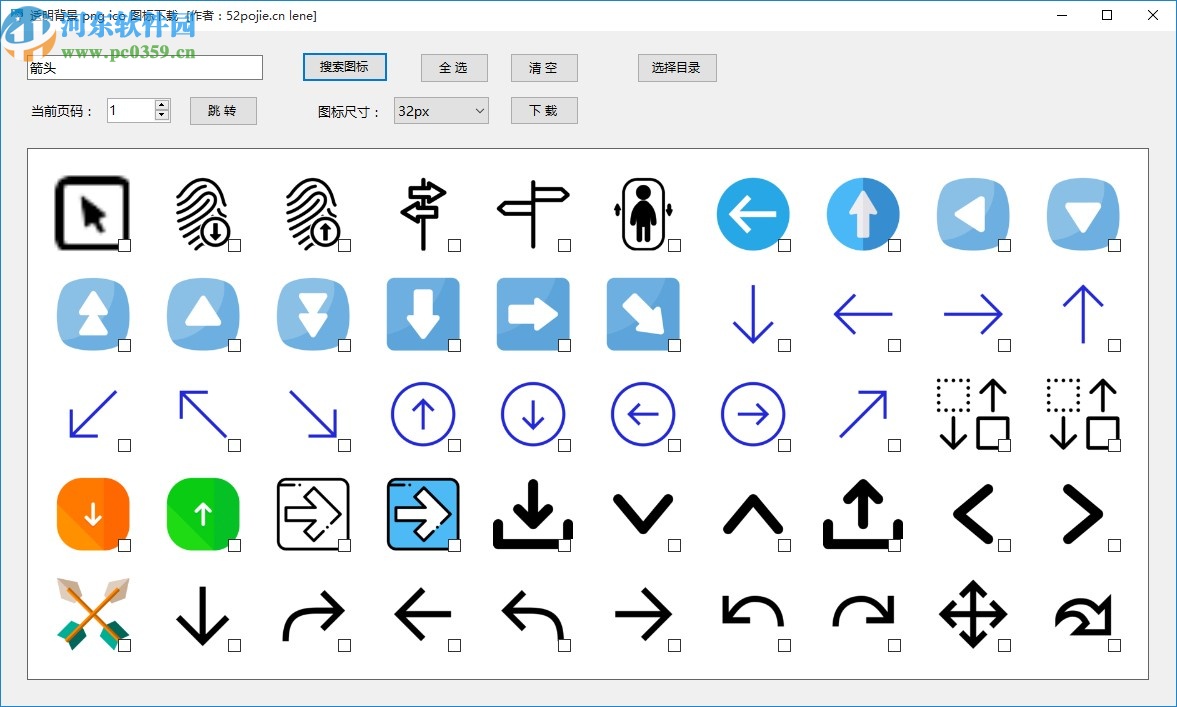Viewport: 1177px width, 707px height.
Task: Select the blue rounded down triangle icon
Action: (1083, 213)
